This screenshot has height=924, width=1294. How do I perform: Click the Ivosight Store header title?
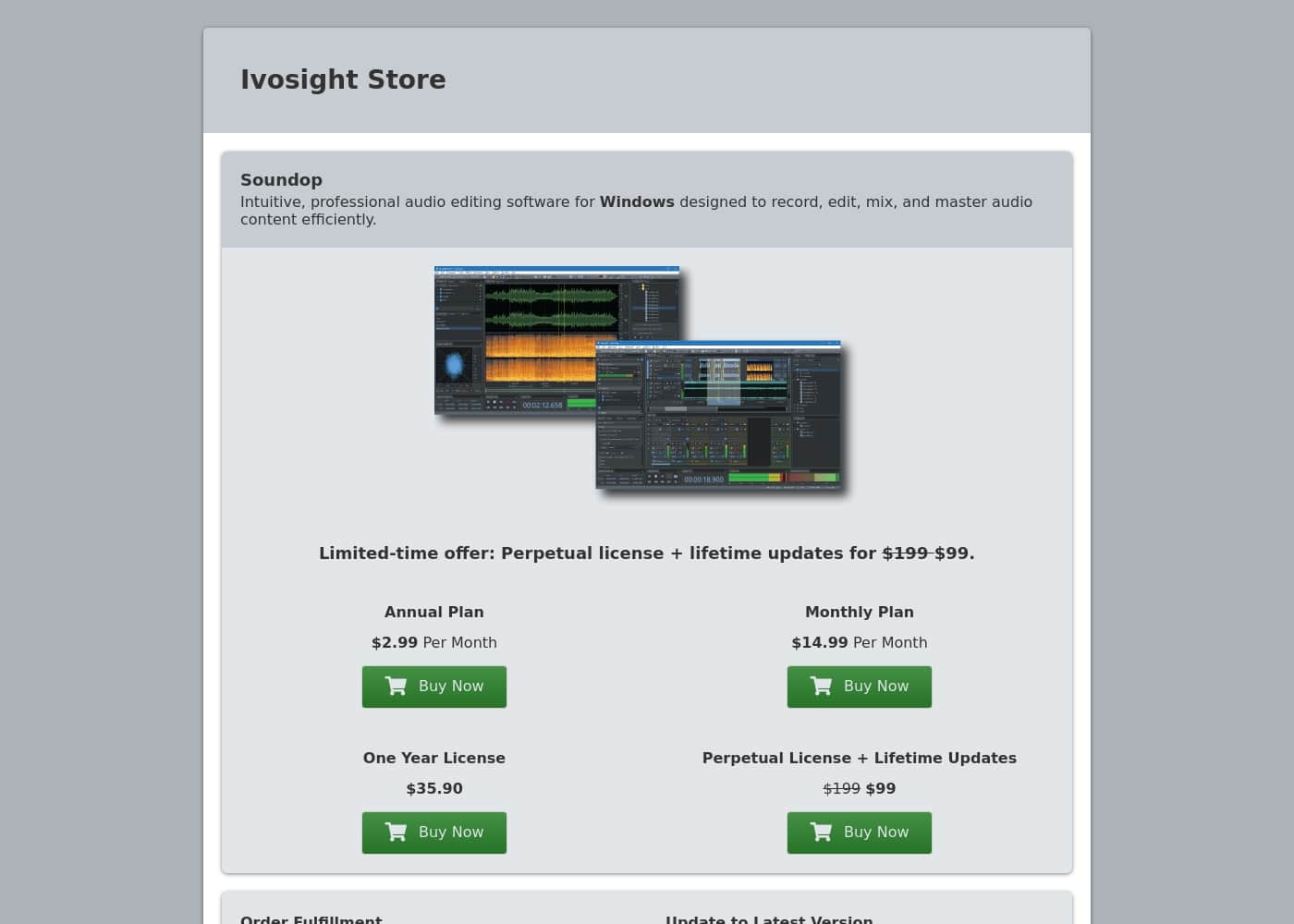(343, 79)
